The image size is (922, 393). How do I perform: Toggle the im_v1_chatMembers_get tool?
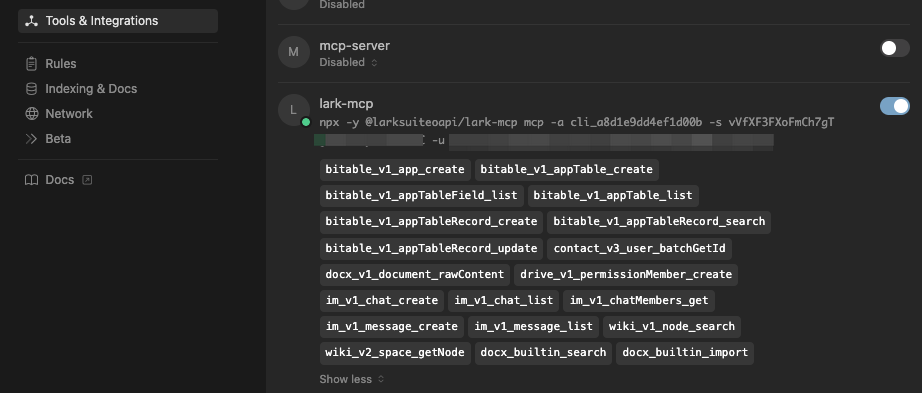point(639,301)
